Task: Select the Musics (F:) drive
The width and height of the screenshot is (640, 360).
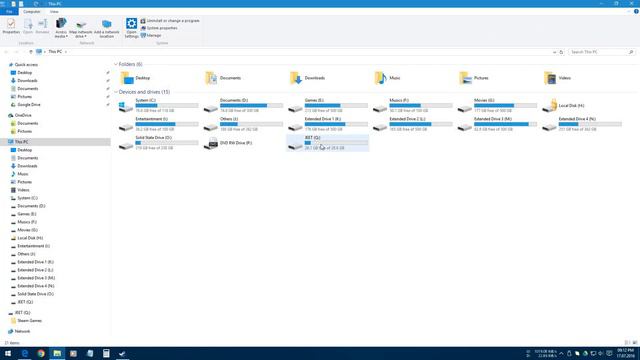Action: 413,105
